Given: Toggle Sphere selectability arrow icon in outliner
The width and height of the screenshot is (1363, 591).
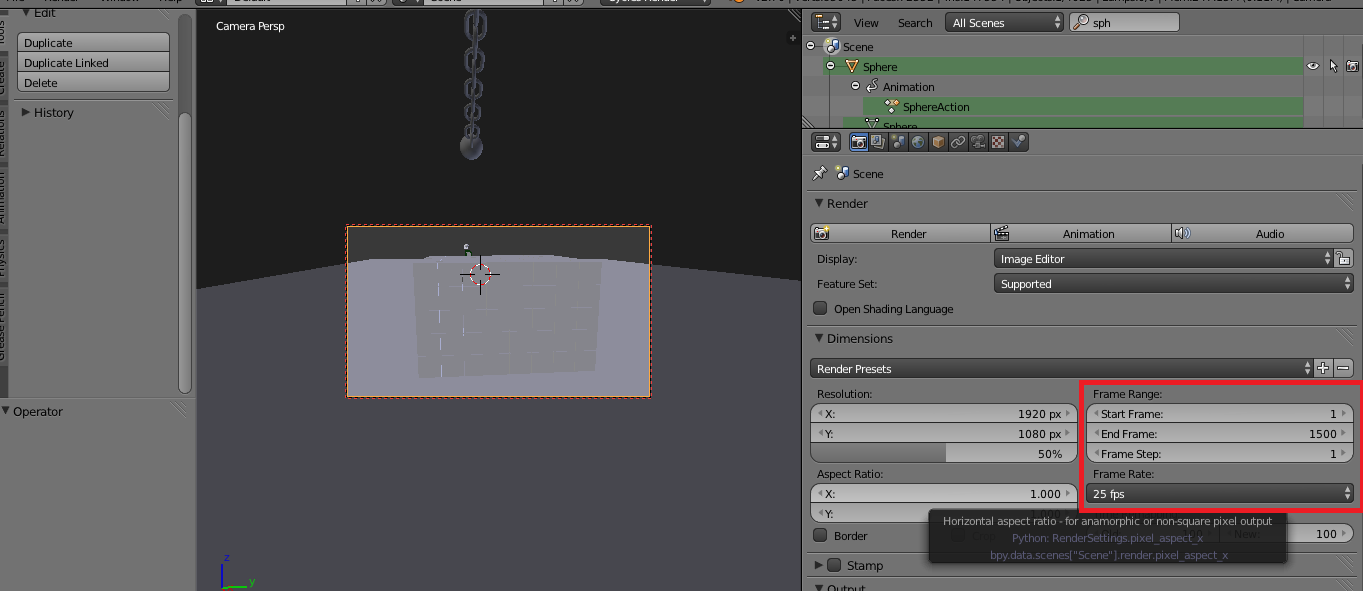Looking at the screenshot, I should pos(1333,66).
